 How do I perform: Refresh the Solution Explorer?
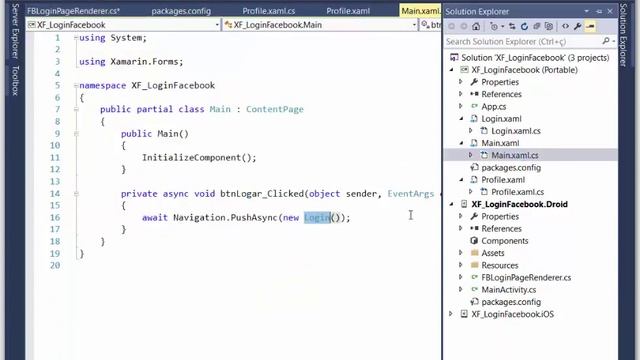pos(524,27)
